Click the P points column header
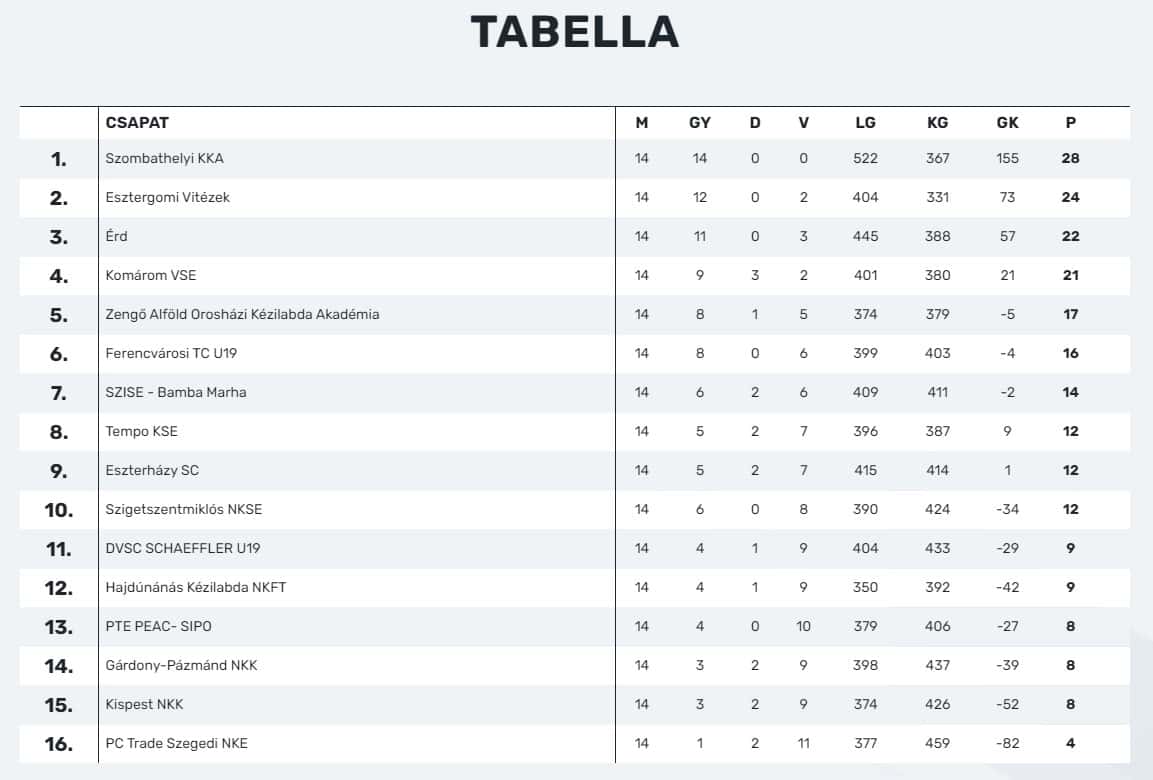This screenshot has height=780, width=1153. 1071,123
